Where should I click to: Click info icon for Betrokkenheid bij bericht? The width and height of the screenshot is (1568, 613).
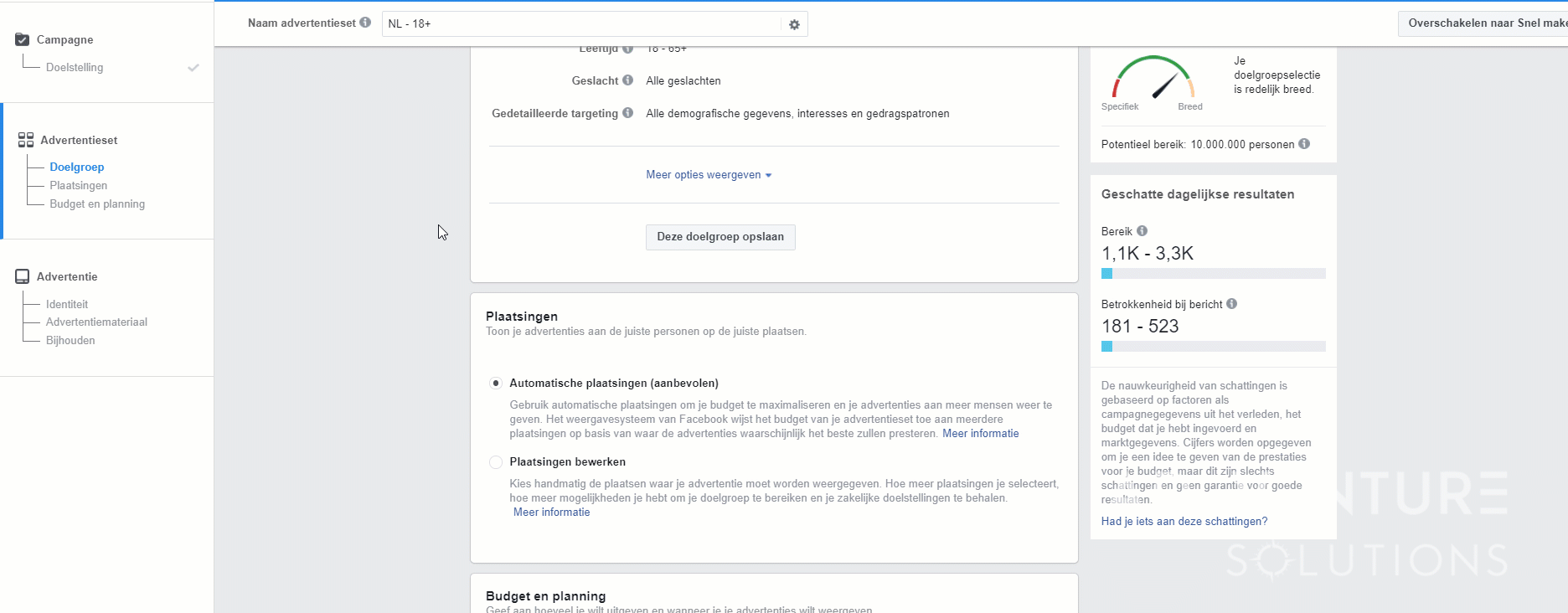pos(1231,304)
